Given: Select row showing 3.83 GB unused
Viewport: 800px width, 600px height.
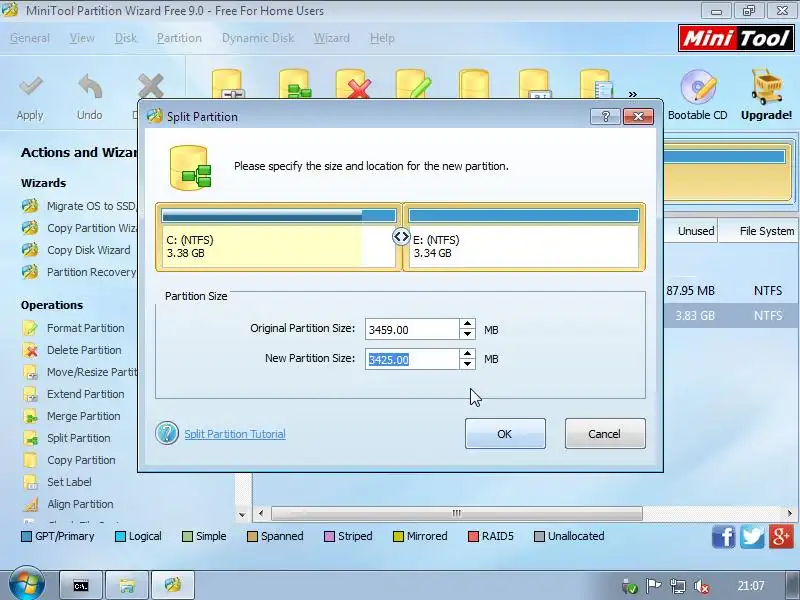Looking at the screenshot, I should pyautogui.click(x=732, y=316).
